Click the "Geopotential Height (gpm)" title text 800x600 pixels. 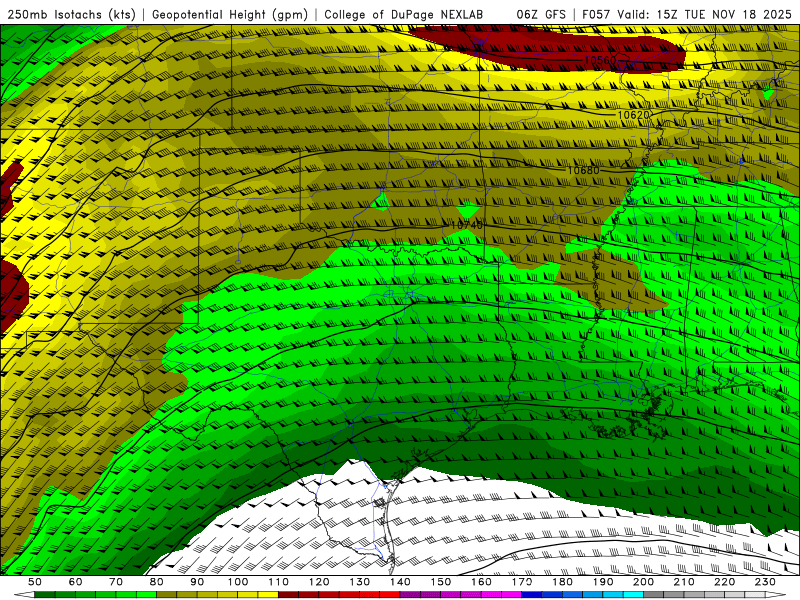coord(230,14)
